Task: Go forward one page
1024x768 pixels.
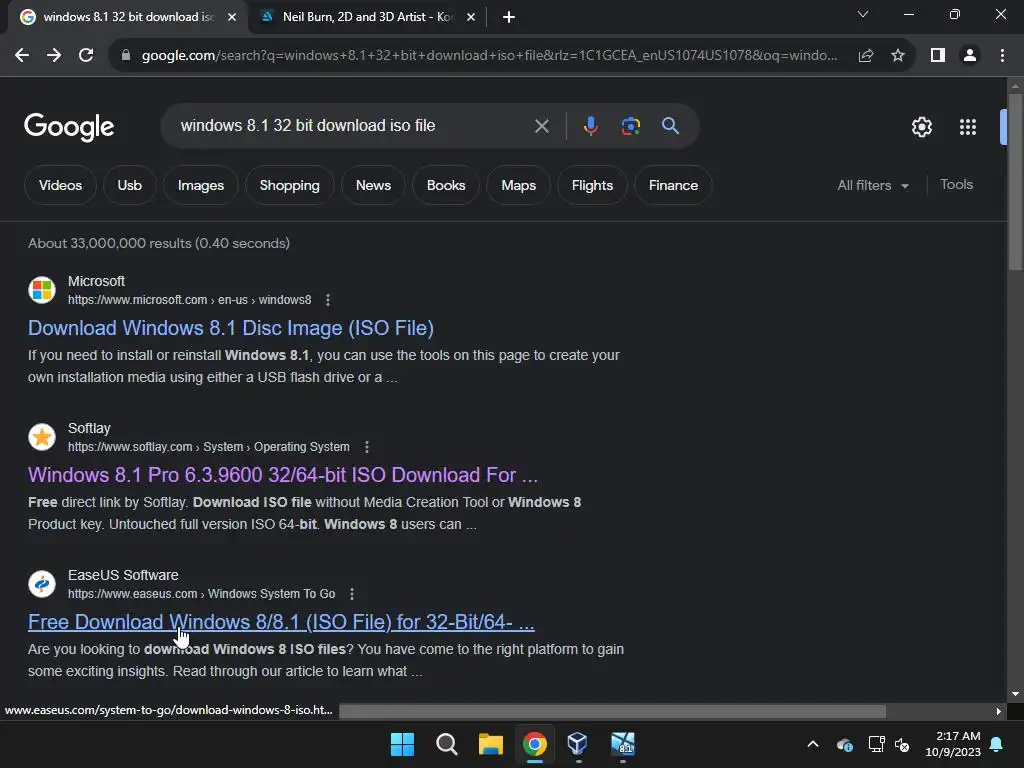Action: [x=54, y=56]
